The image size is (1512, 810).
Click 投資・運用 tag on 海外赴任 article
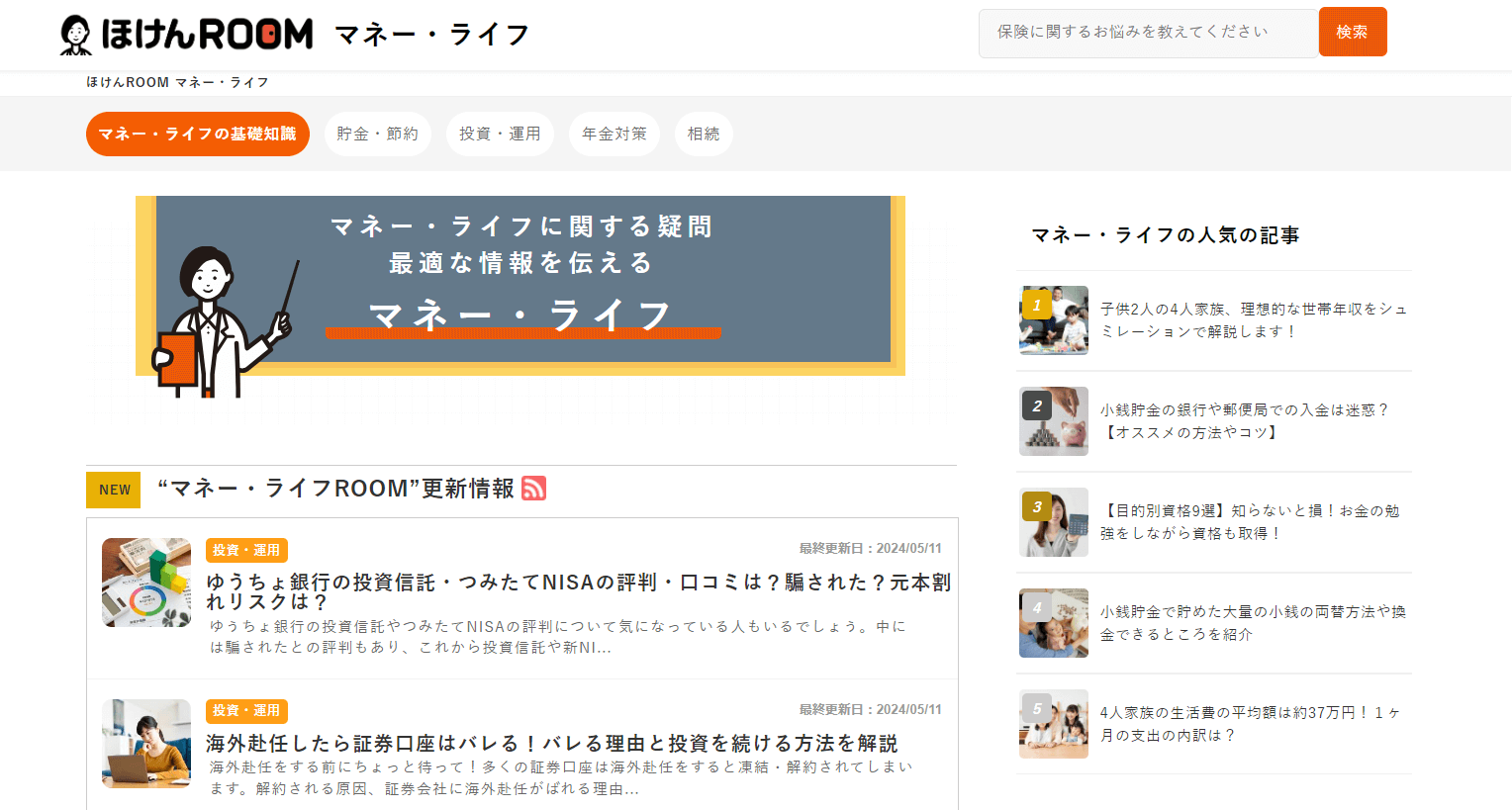(246, 711)
